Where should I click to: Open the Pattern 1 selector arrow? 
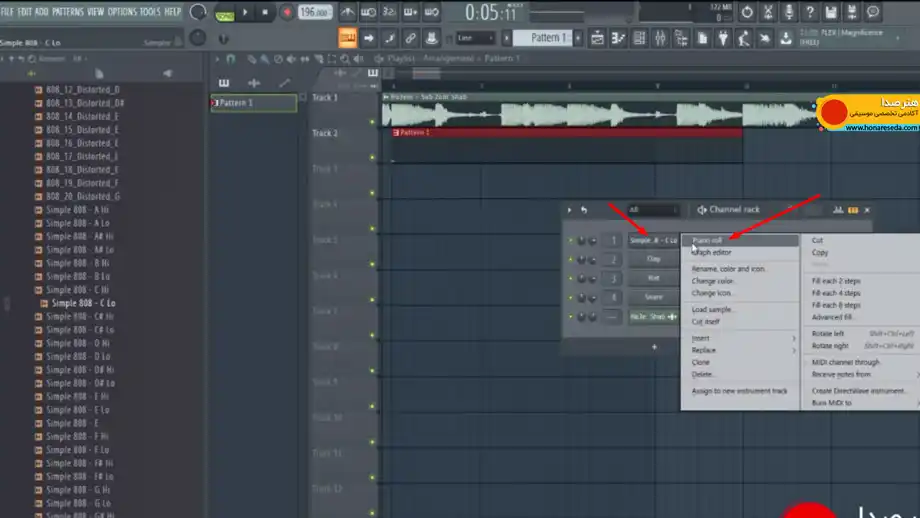[578, 39]
